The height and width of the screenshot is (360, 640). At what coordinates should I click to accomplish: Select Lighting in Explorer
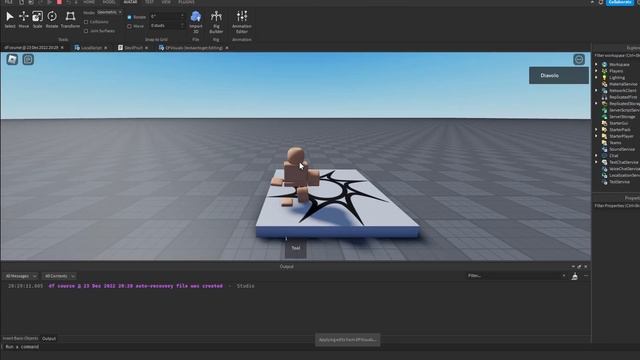[617, 78]
